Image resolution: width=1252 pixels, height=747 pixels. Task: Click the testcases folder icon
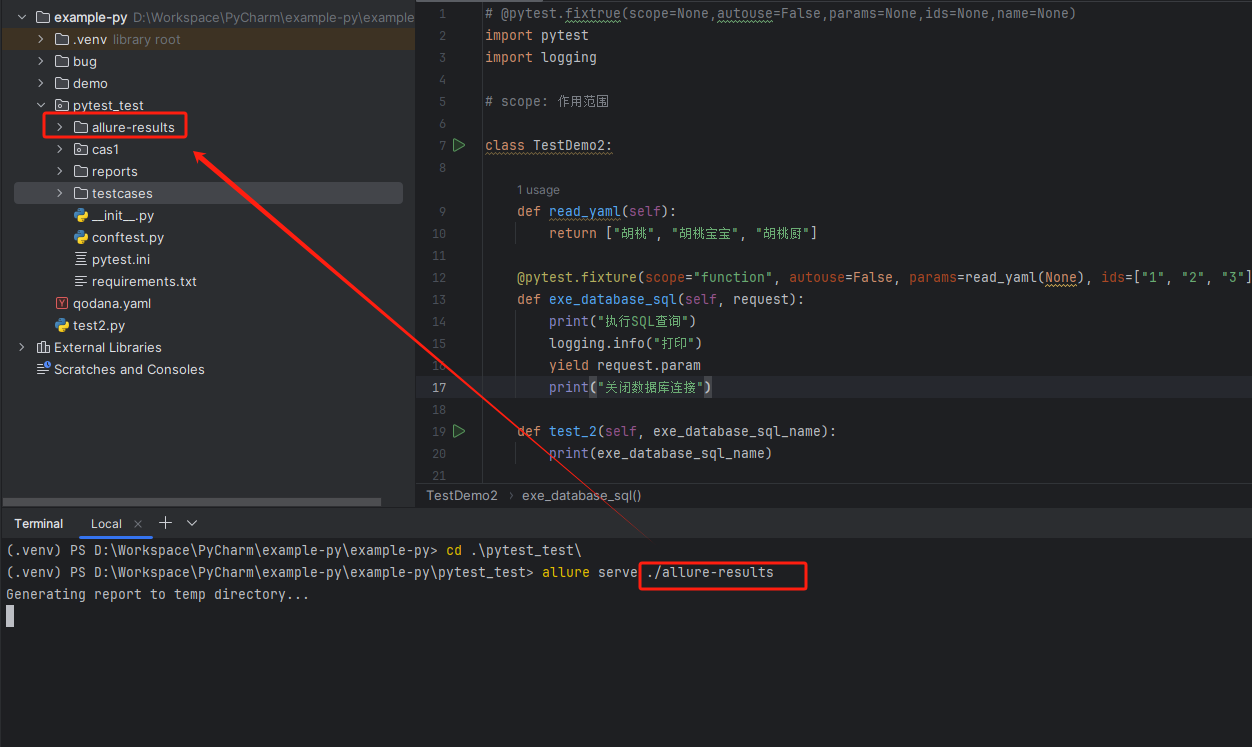click(x=81, y=193)
